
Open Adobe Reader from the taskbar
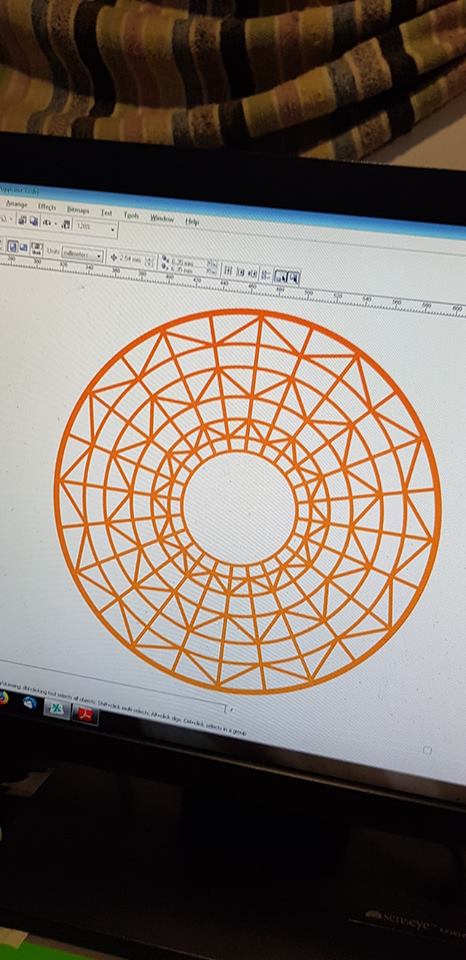click(85, 714)
